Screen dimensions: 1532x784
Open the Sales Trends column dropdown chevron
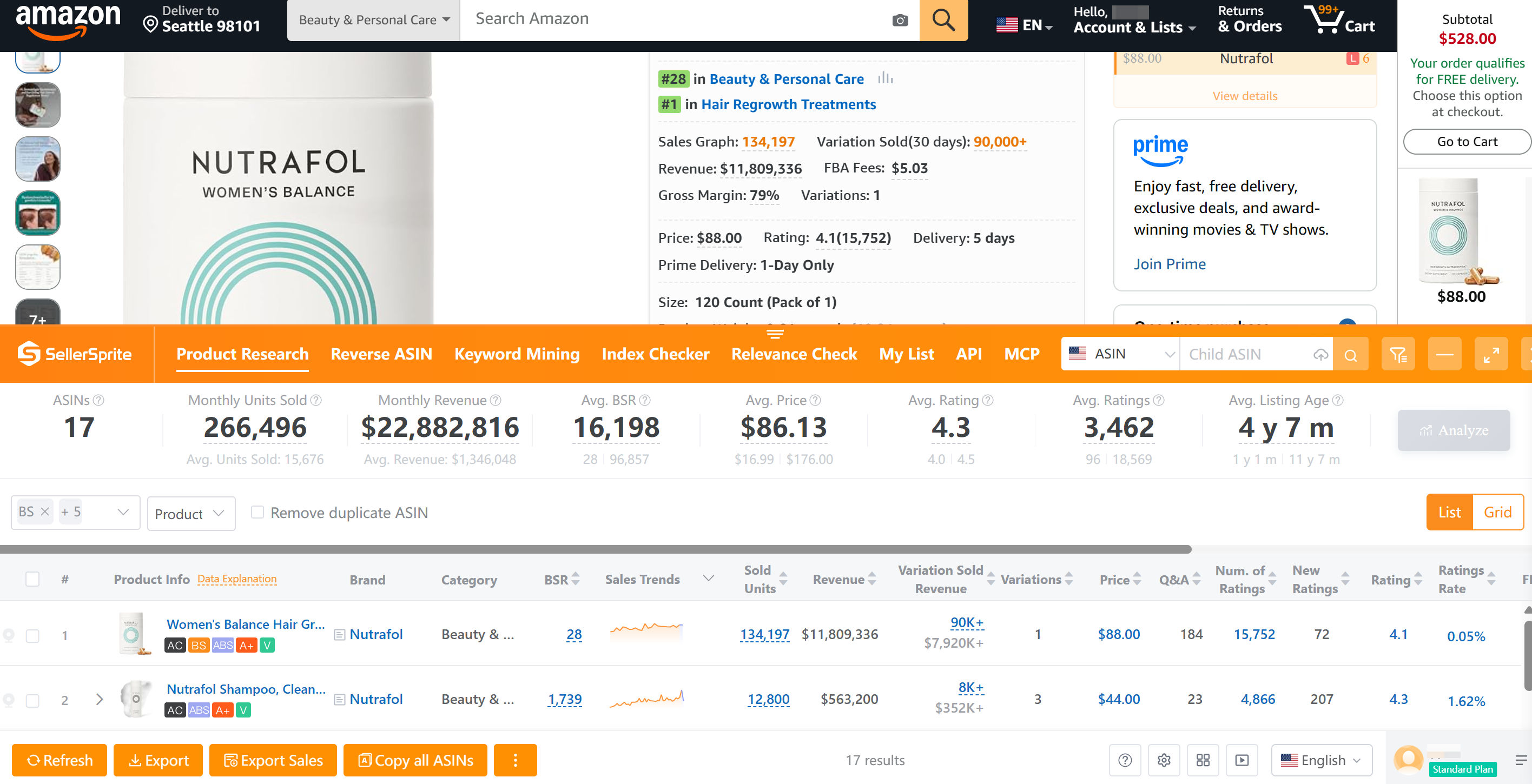pos(708,579)
